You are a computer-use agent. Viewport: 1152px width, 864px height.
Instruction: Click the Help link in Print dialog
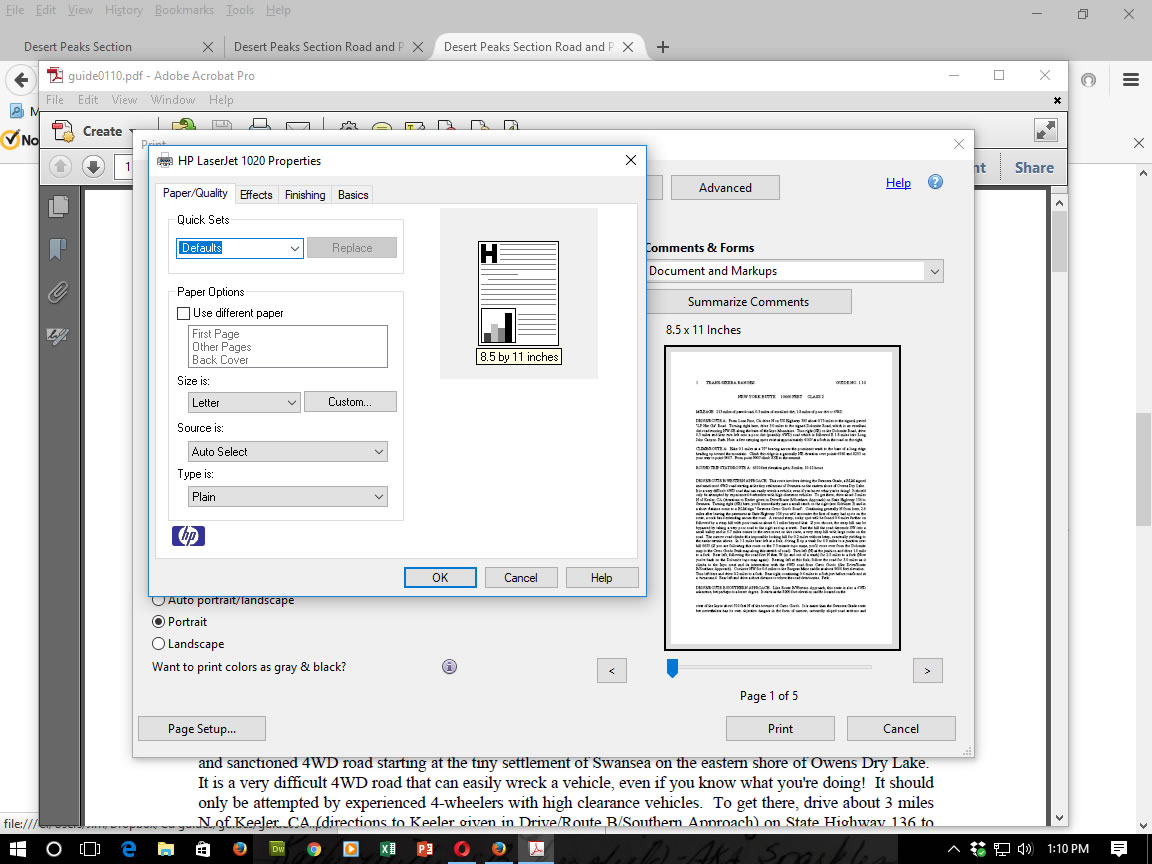[x=898, y=183]
